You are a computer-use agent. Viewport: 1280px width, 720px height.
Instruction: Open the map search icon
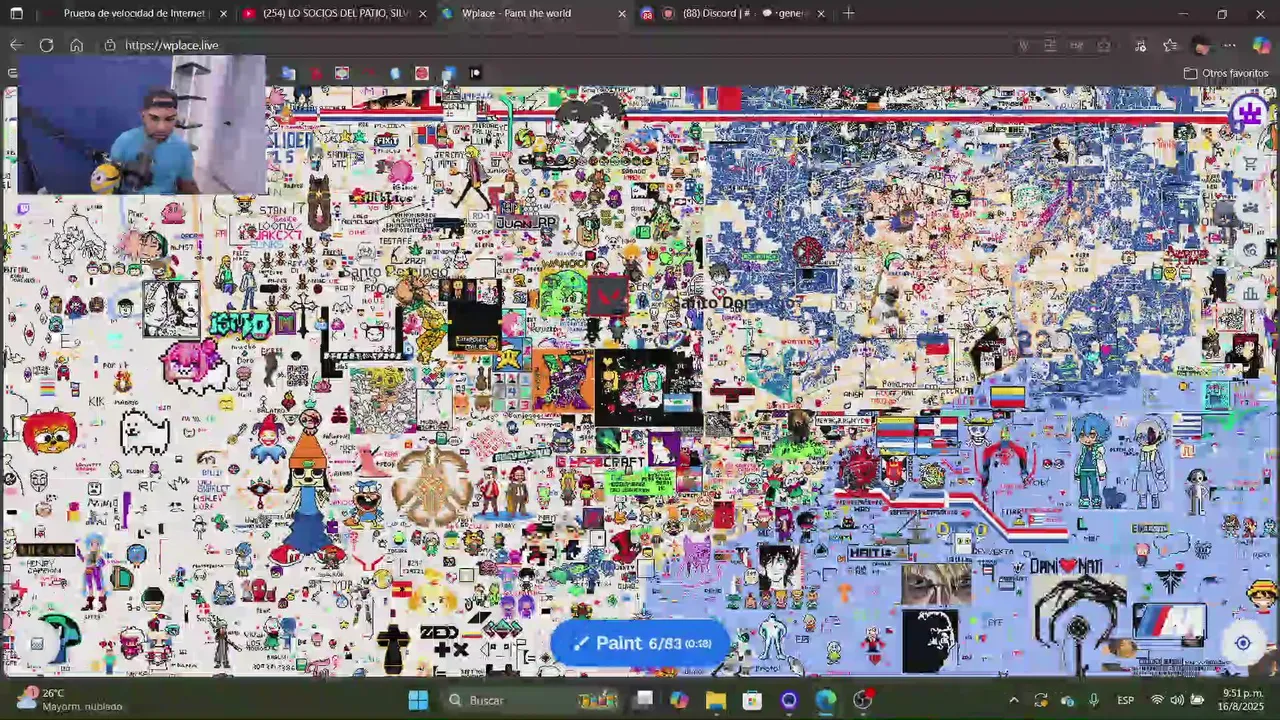[1250, 250]
